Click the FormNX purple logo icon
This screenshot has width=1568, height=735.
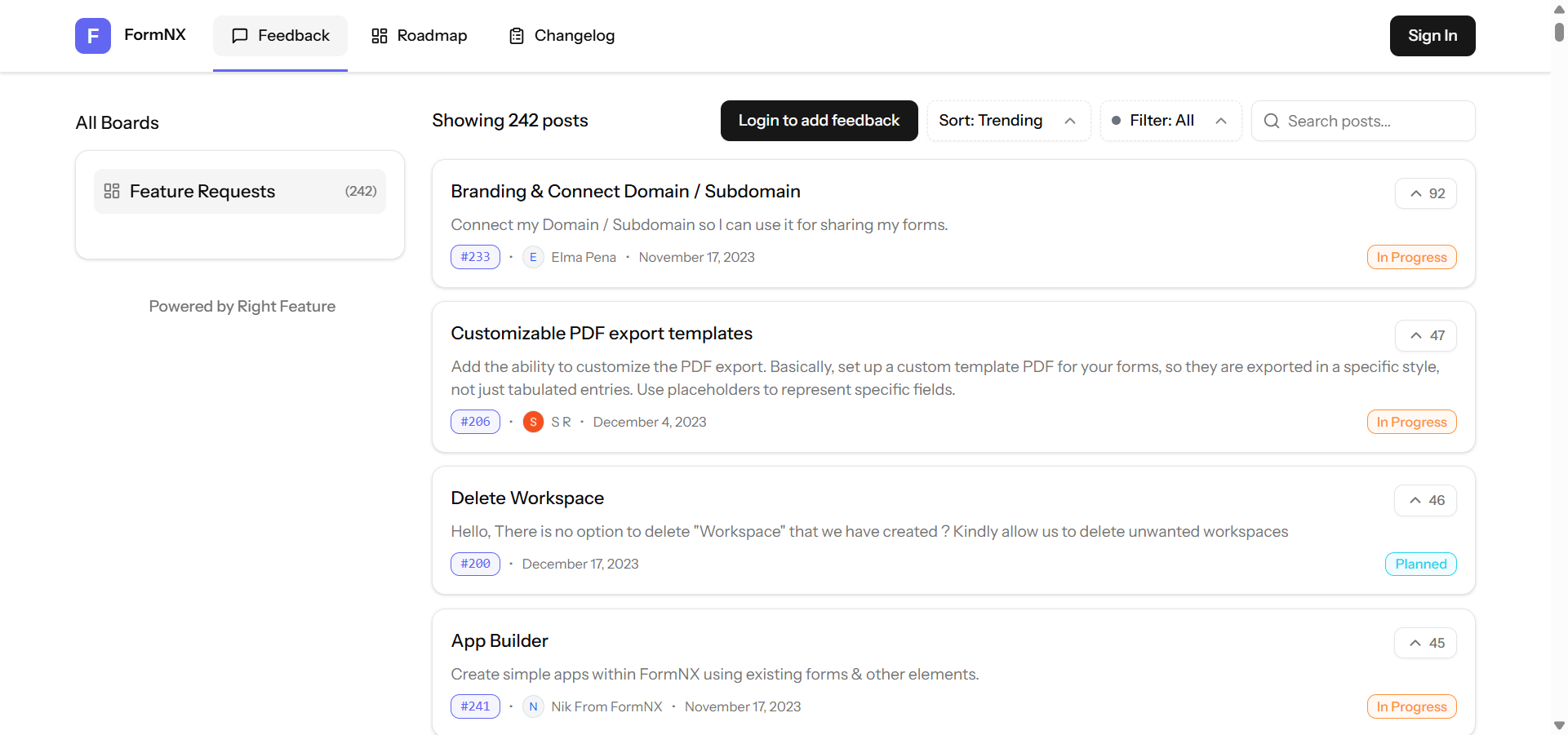93,36
